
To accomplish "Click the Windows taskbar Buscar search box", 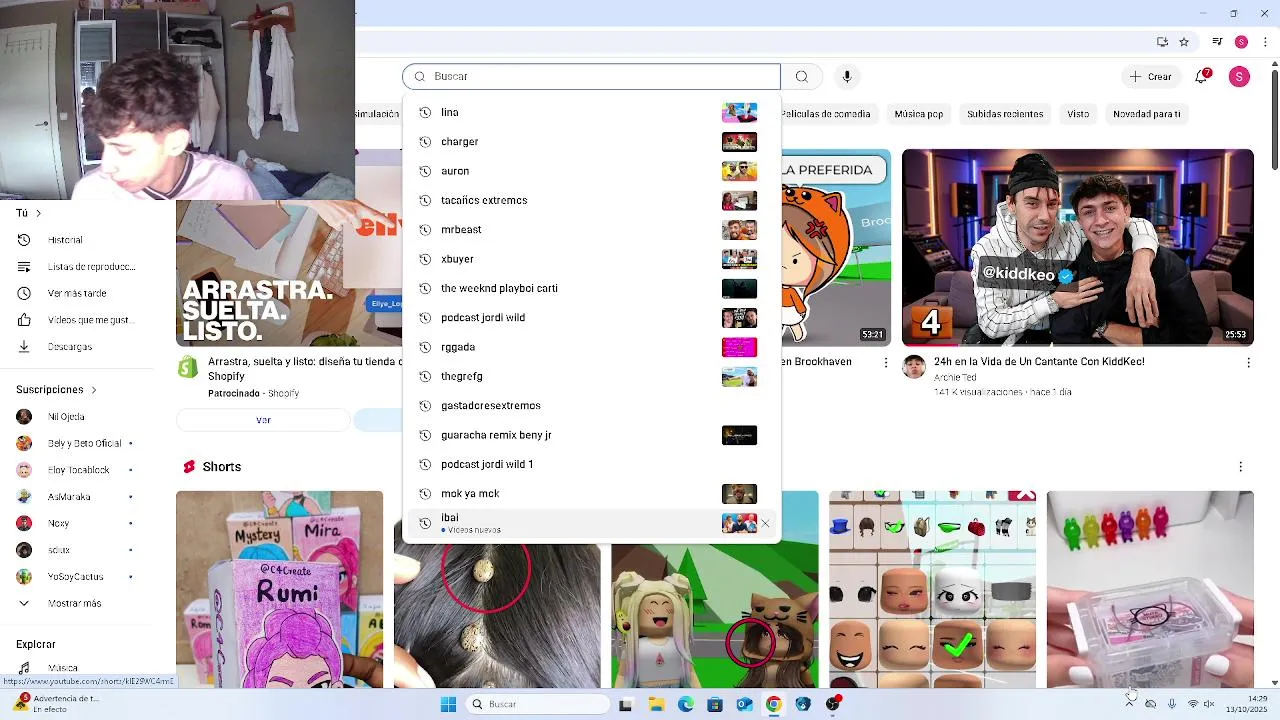I will tap(539, 704).
